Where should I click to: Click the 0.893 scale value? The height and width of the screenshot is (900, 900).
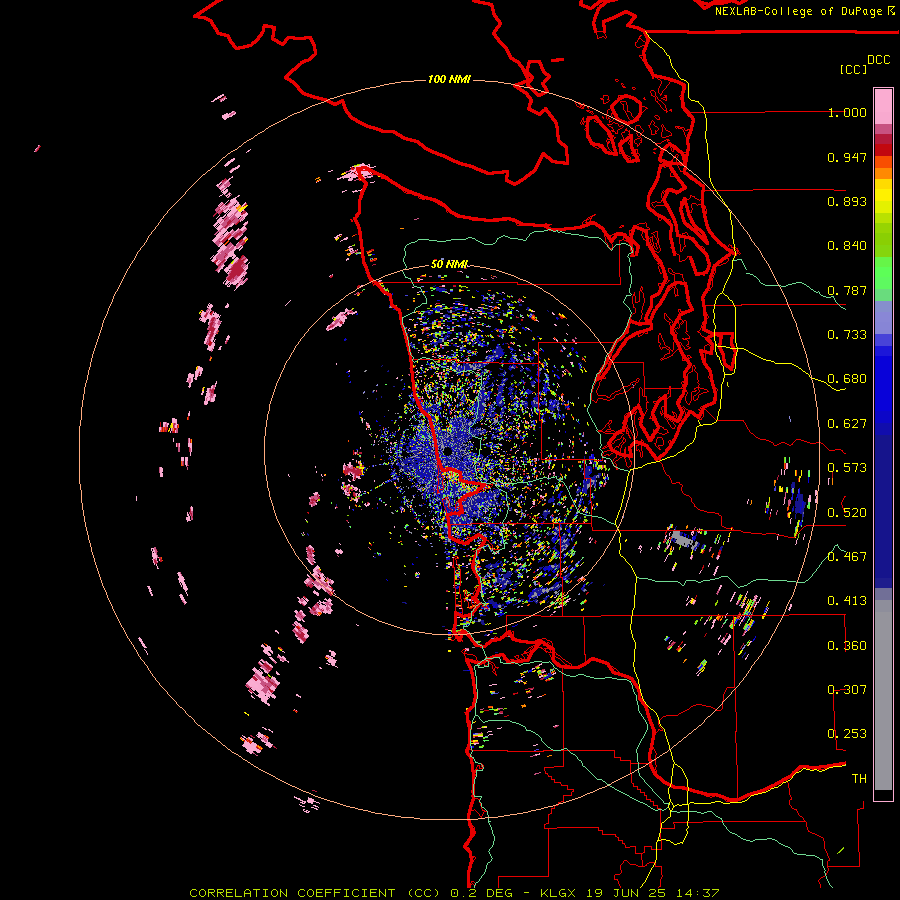[x=847, y=201]
